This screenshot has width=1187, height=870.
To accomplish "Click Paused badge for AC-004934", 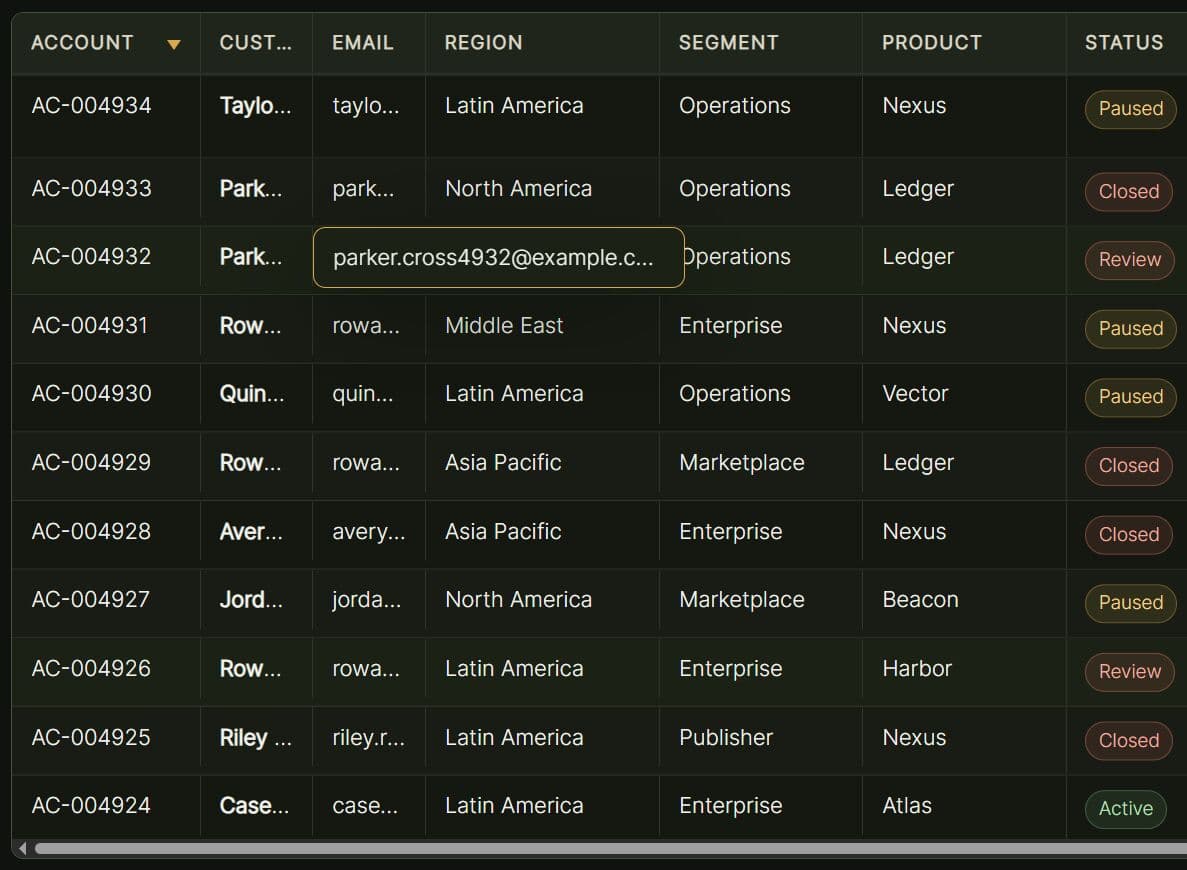I will click(x=1130, y=109).
